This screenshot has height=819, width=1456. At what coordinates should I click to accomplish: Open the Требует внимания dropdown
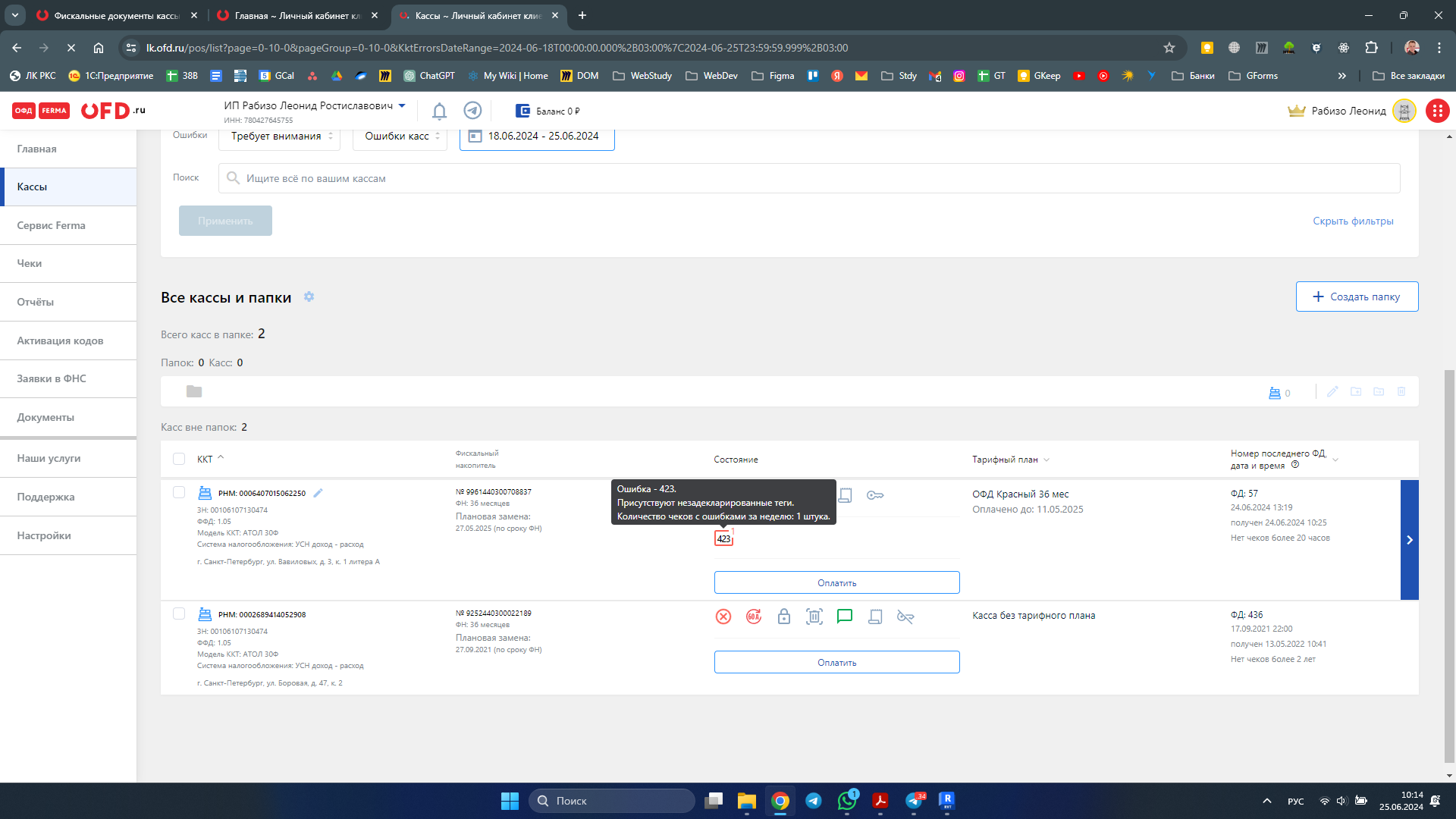[280, 136]
